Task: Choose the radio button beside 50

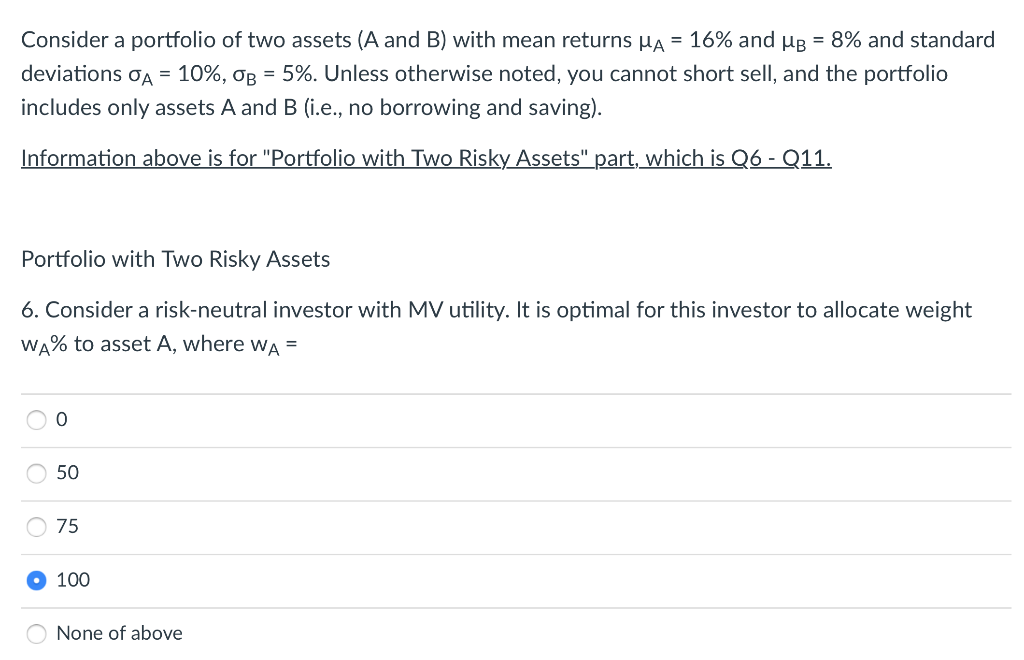Action: point(37,474)
